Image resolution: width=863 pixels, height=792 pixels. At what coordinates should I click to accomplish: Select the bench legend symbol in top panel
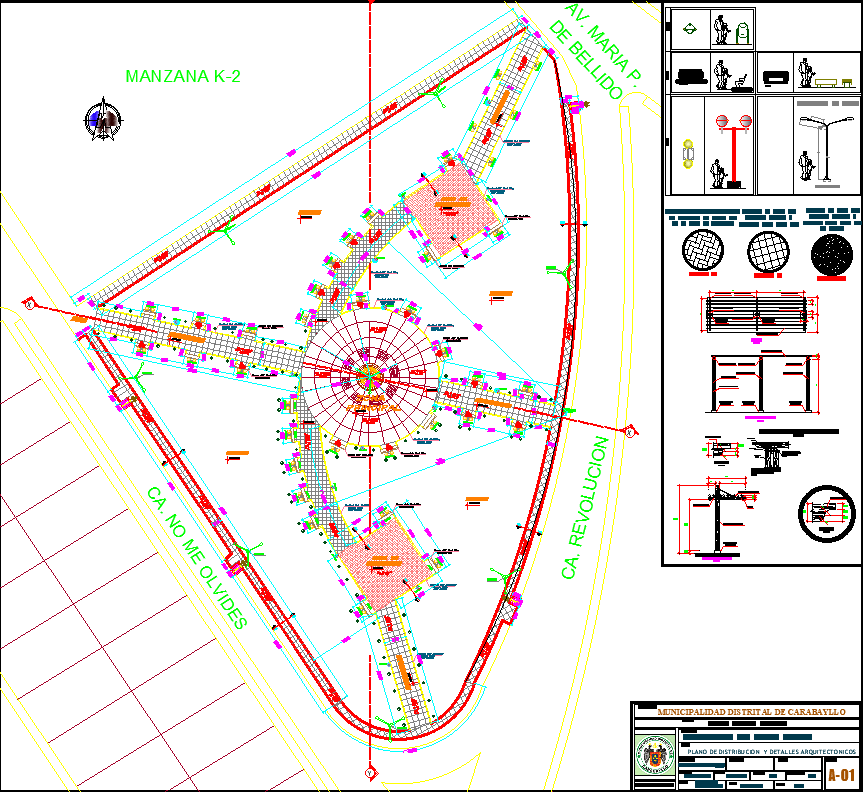(826, 81)
